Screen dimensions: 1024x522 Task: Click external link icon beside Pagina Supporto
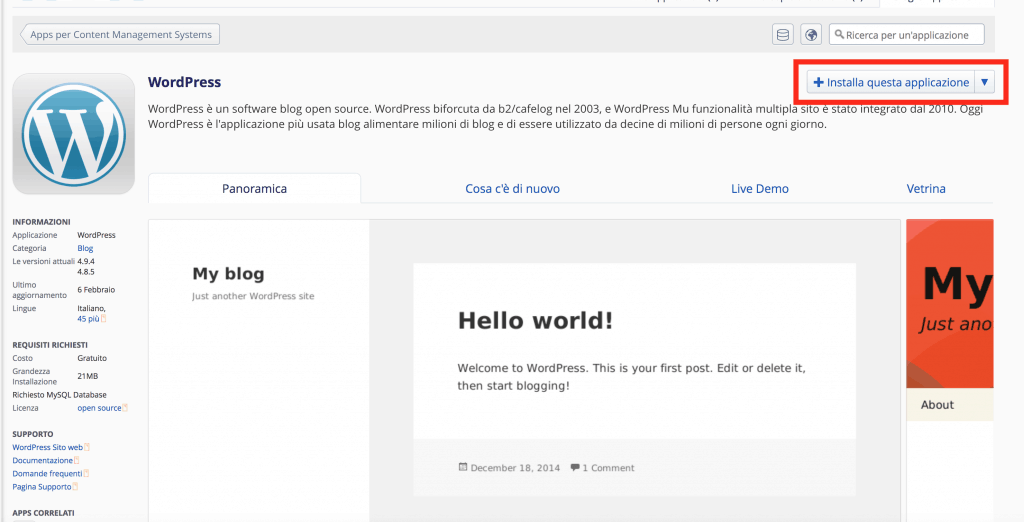coord(75,487)
